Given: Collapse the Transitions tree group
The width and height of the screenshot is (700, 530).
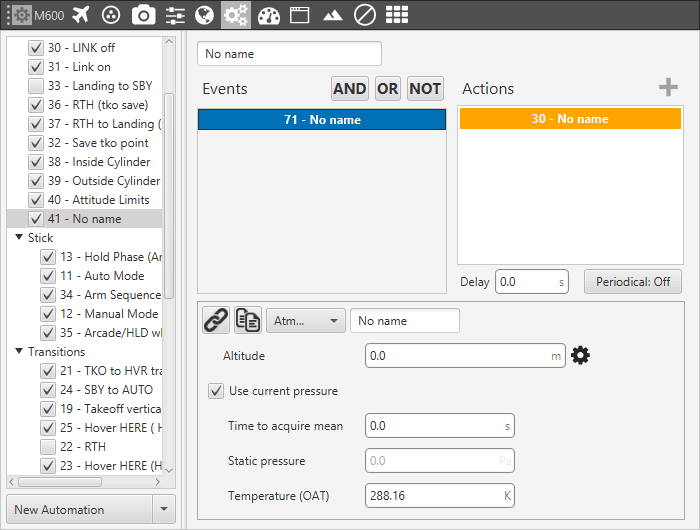Looking at the screenshot, I should [x=19, y=351].
